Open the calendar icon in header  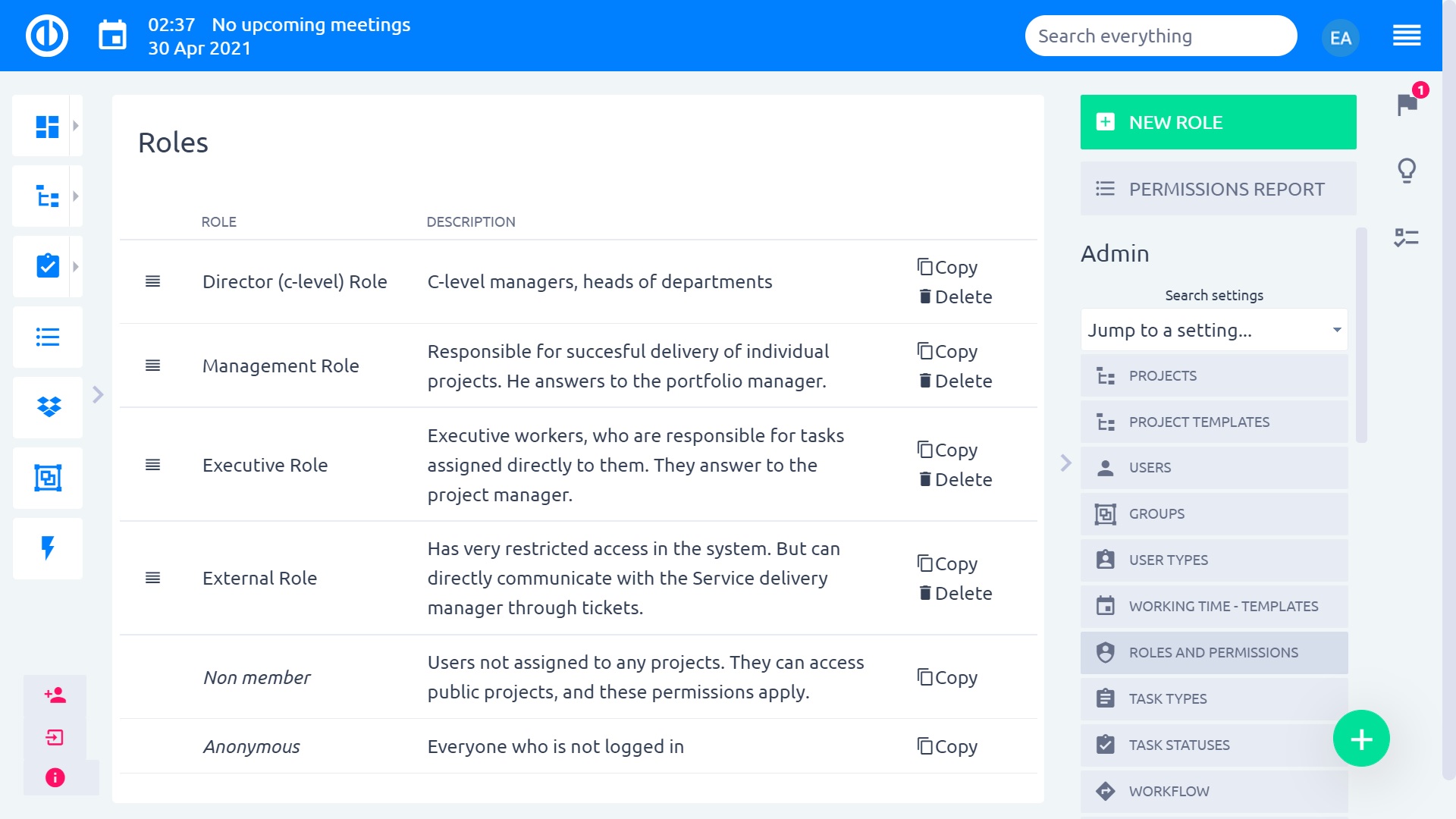click(113, 36)
